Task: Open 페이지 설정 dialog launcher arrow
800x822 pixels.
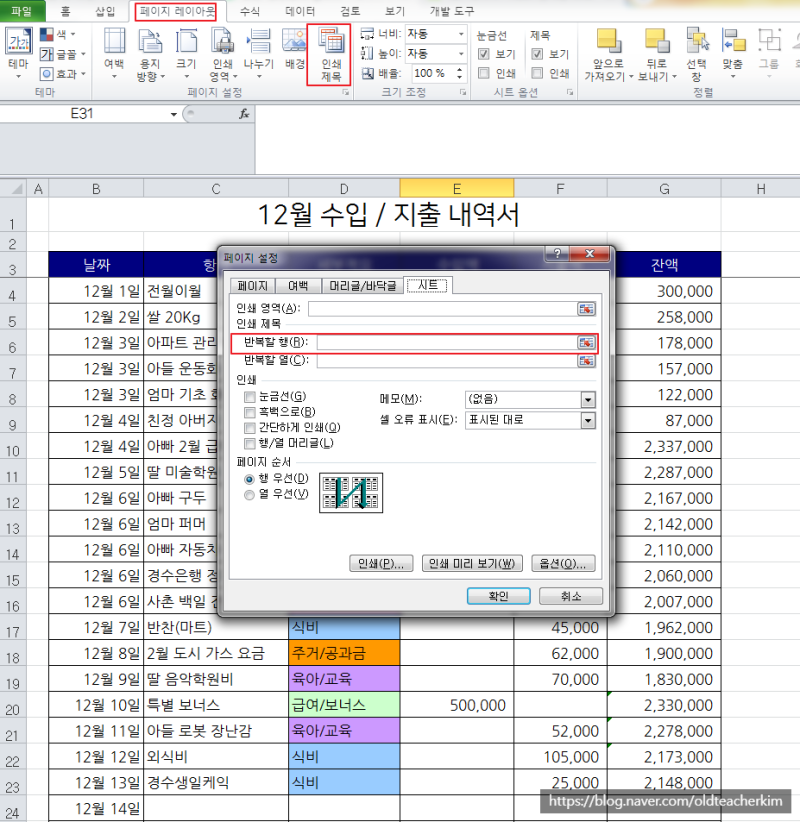Action: pyautogui.click(x=345, y=92)
